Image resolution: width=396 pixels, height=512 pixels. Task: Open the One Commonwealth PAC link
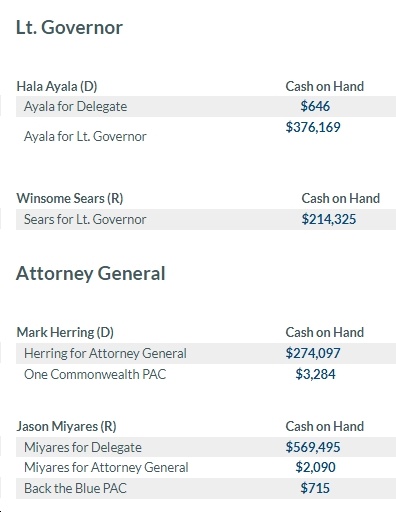click(95, 374)
